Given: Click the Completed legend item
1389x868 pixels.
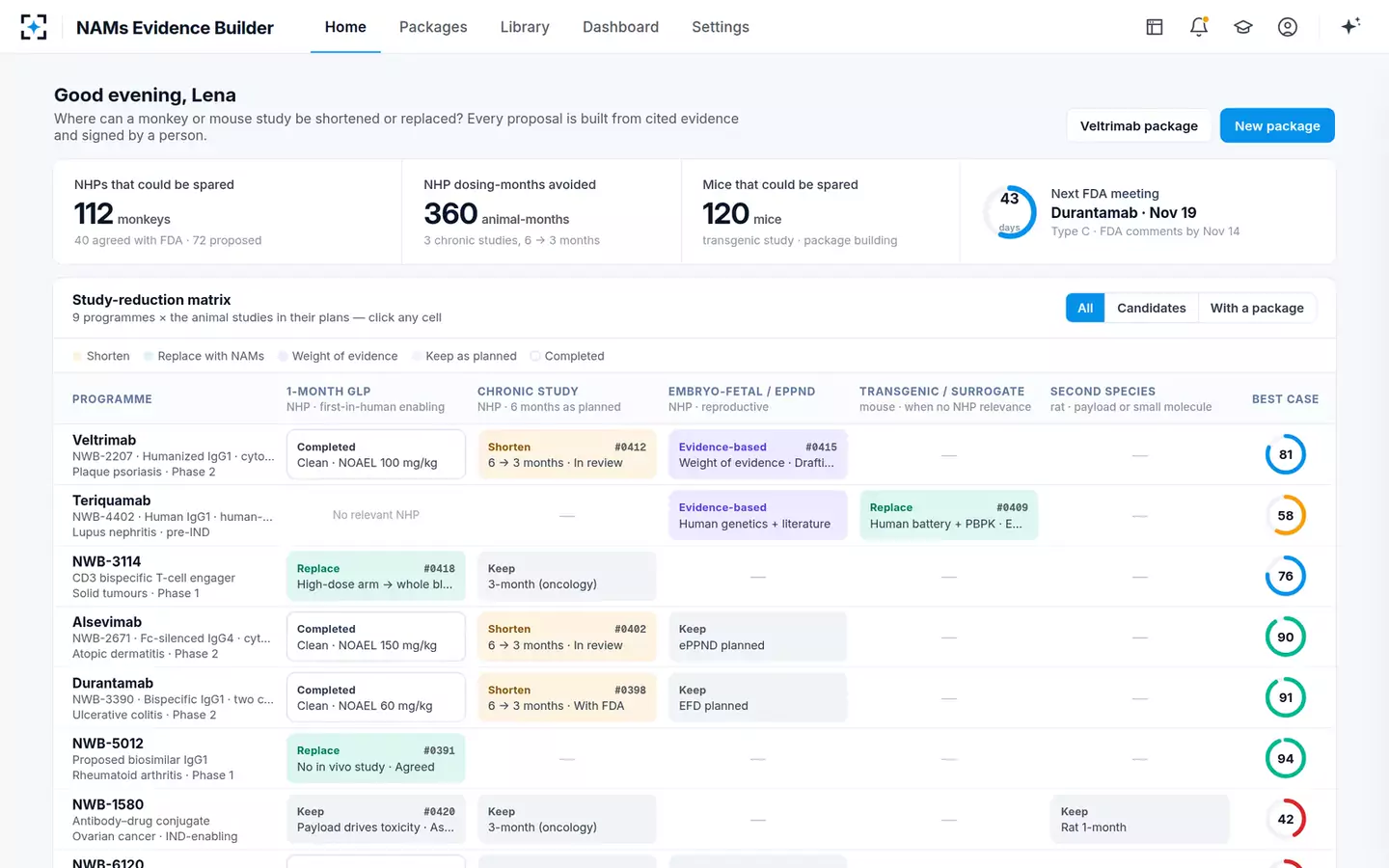Looking at the screenshot, I should 567,356.
